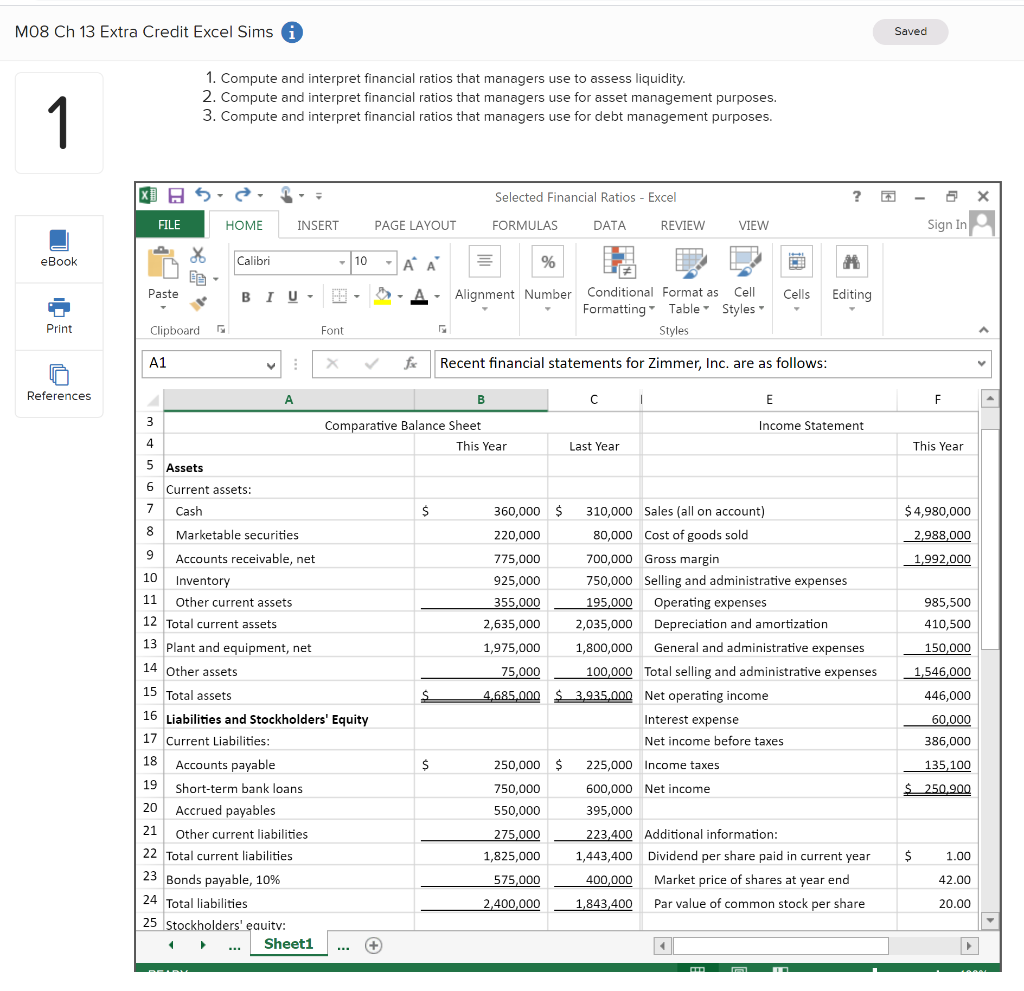1024x991 pixels.
Task: Select column A header
Action: [x=289, y=400]
